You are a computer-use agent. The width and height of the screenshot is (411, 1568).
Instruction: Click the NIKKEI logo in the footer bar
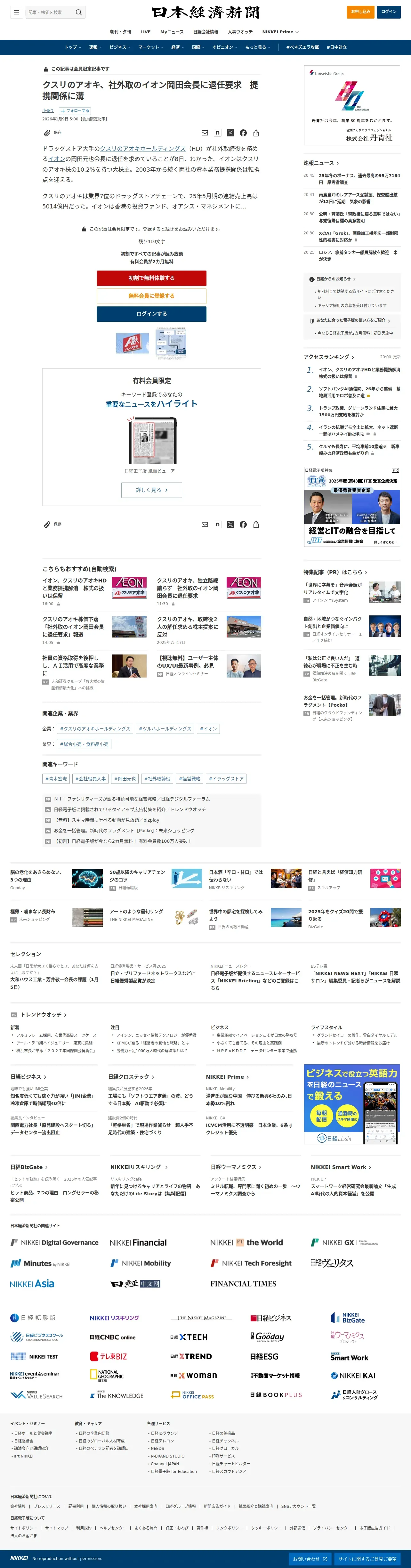click(x=19, y=1558)
